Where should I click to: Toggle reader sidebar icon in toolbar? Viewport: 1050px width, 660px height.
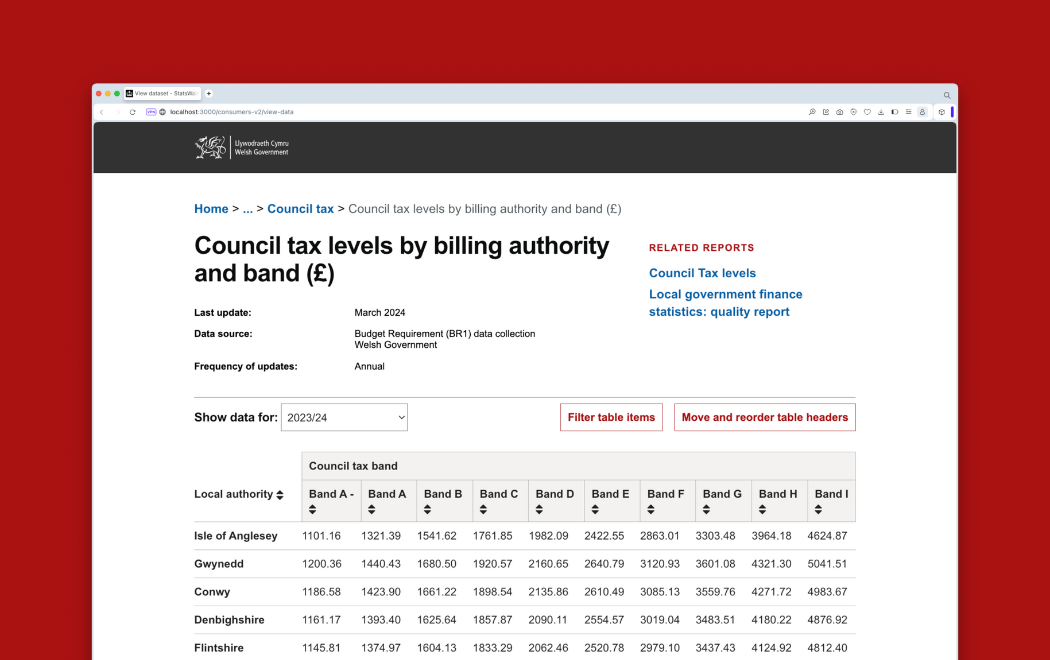895,112
